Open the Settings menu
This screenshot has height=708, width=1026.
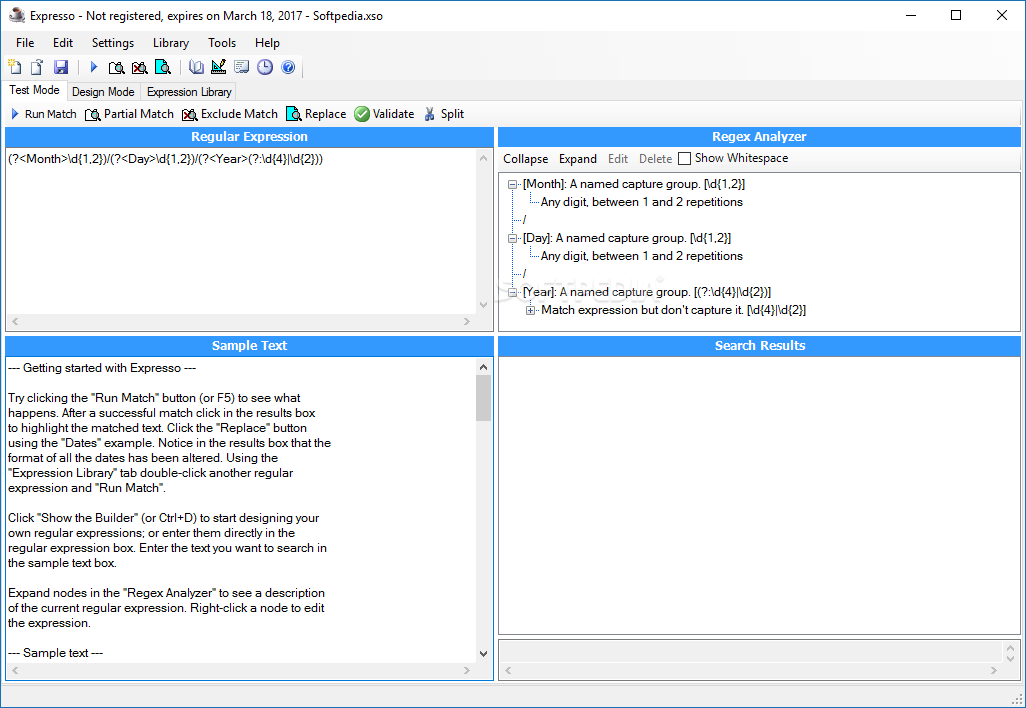pyautogui.click(x=113, y=43)
